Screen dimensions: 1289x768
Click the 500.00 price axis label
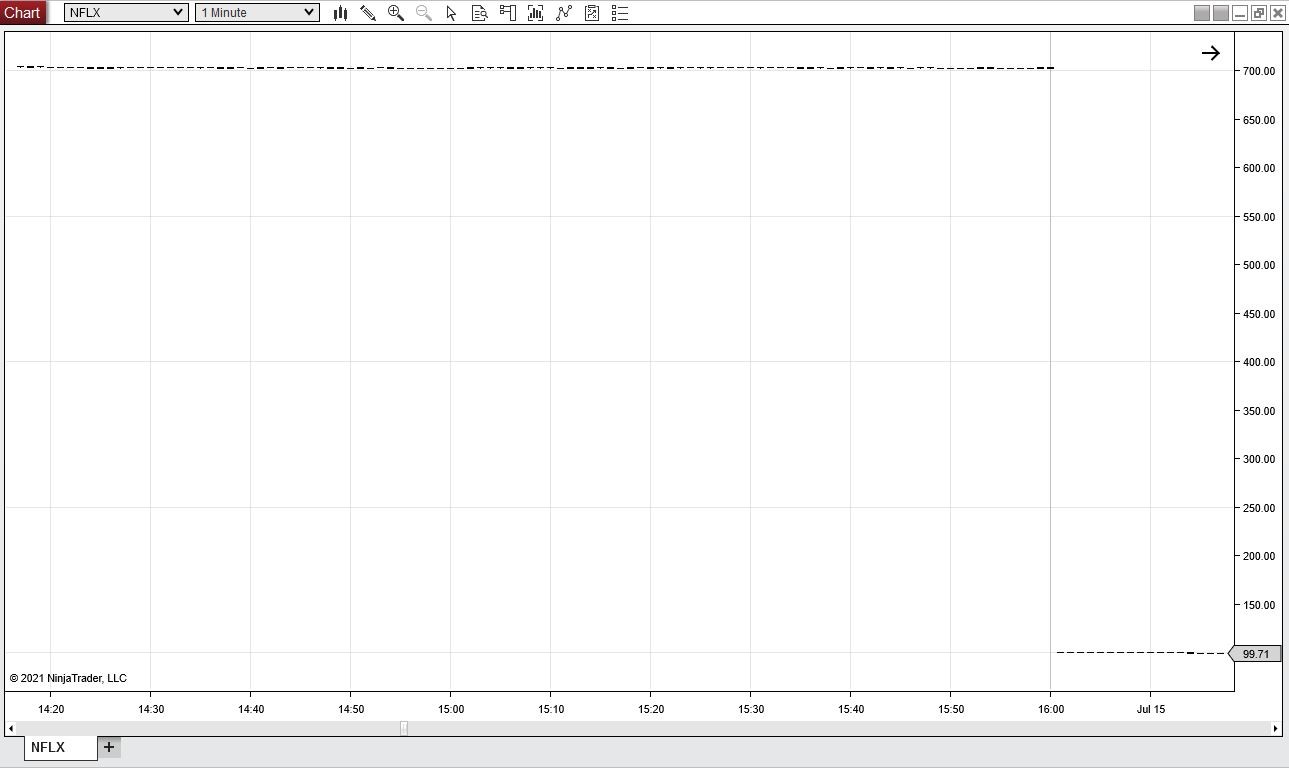pyautogui.click(x=1259, y=266)
